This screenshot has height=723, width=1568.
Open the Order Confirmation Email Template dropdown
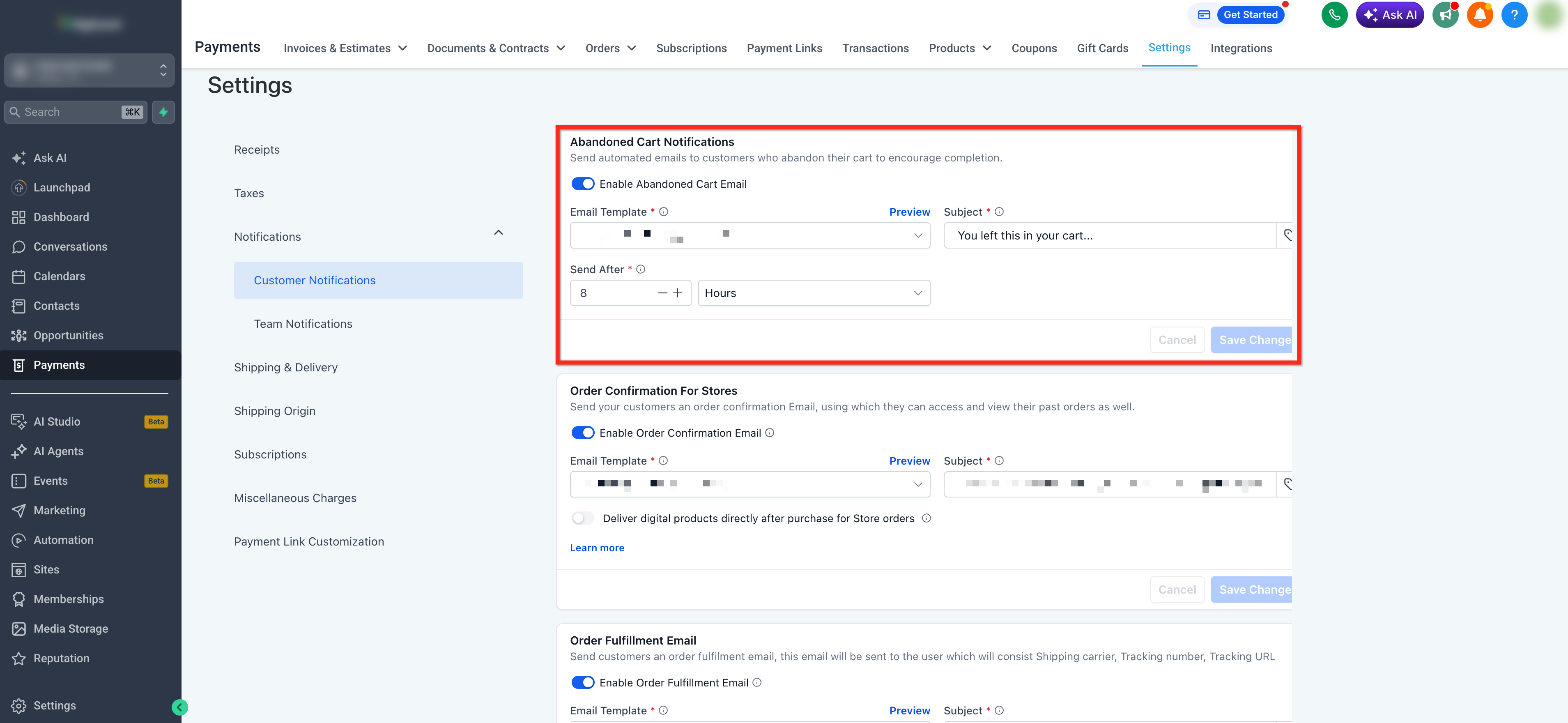point(750,484)
